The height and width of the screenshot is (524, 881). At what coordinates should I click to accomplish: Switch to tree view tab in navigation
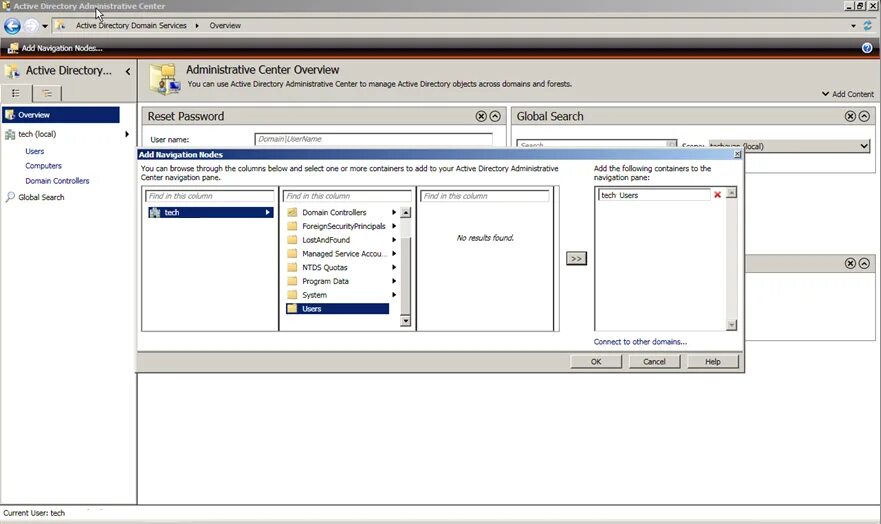click(47, 93)
